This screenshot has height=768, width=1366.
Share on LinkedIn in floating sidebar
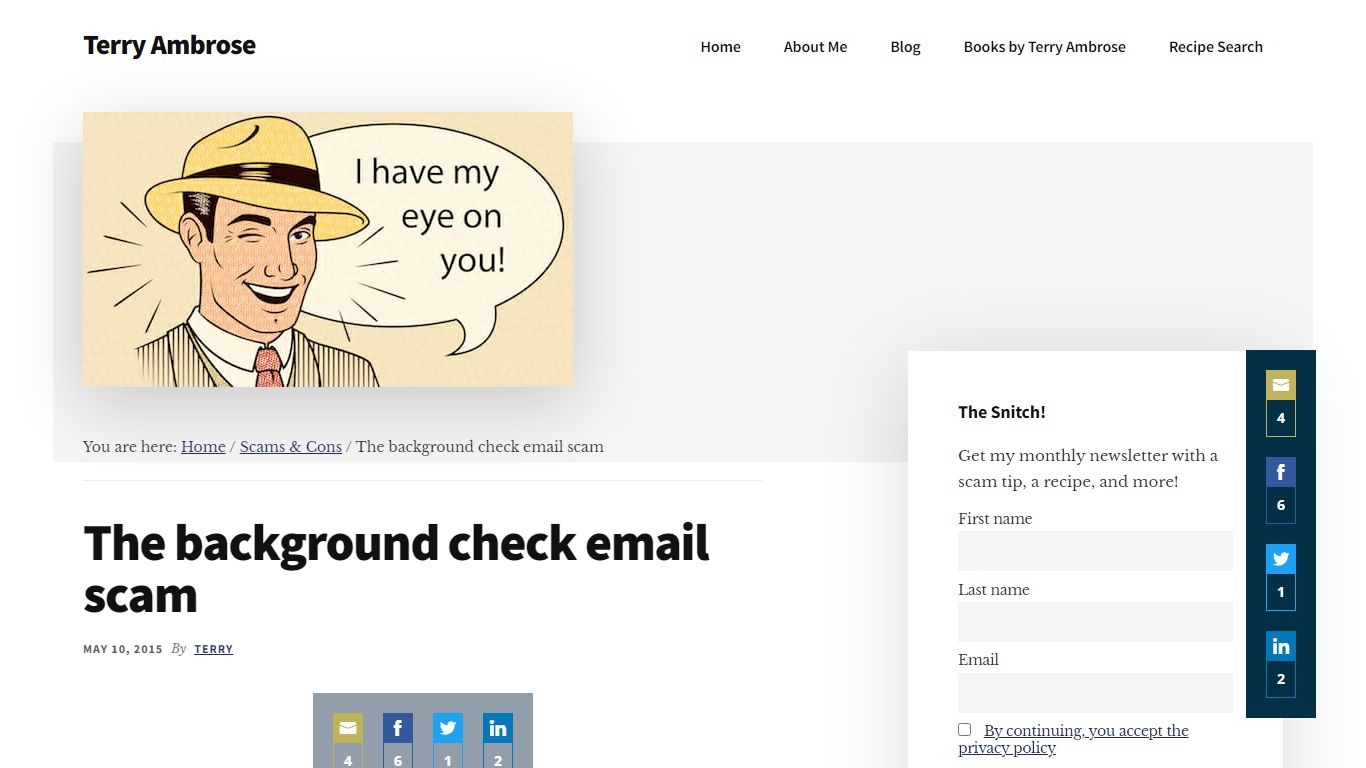click(x=1281, y=646)
